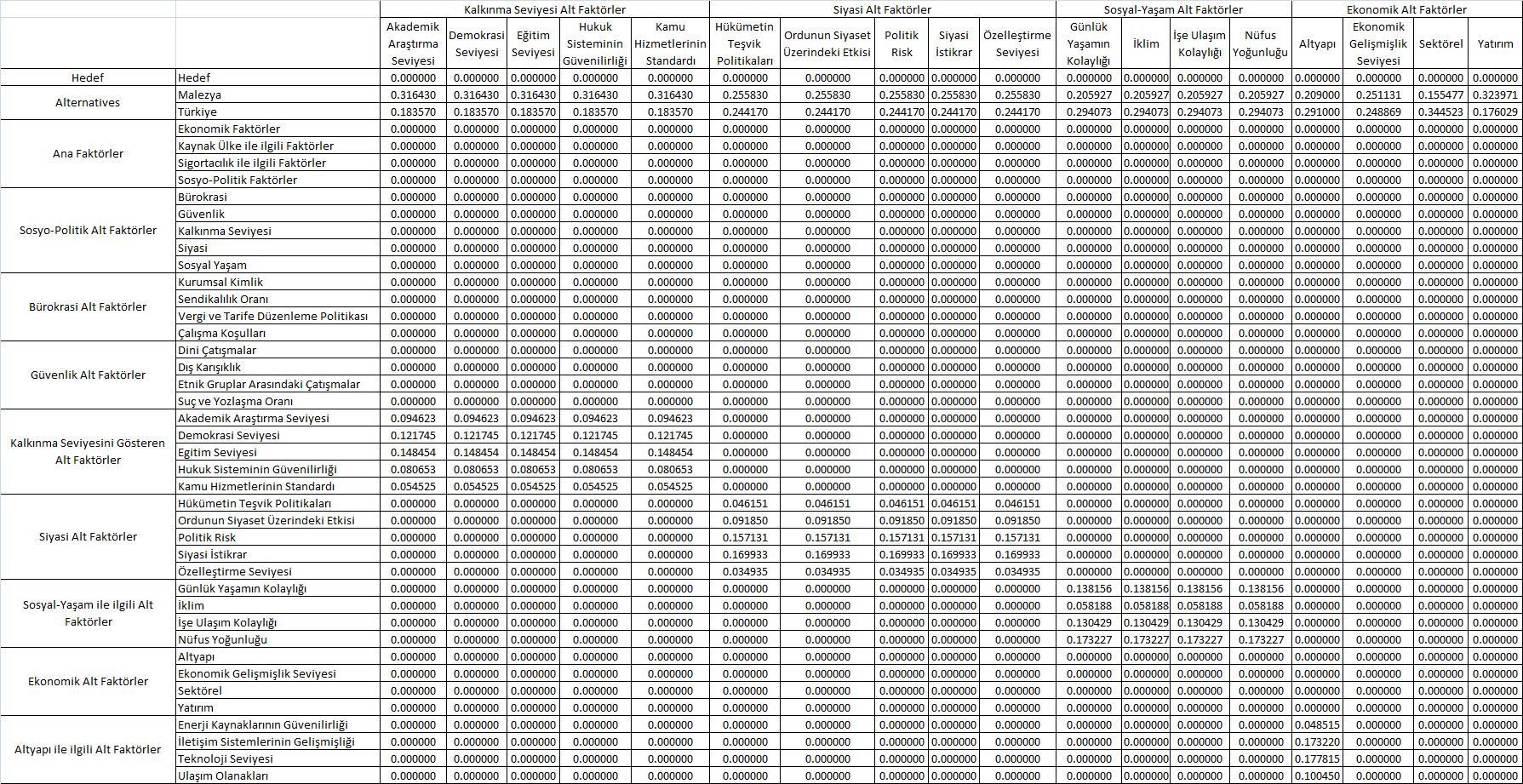Click the 'Hükümetin Teşvik Politikaları' column header
Screen dimensions: 1523x784
point(745,43)
